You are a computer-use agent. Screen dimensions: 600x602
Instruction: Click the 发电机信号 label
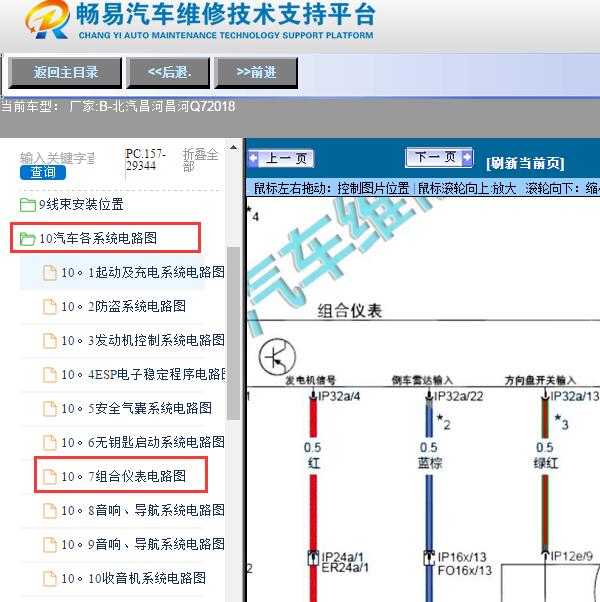[311, 380]
